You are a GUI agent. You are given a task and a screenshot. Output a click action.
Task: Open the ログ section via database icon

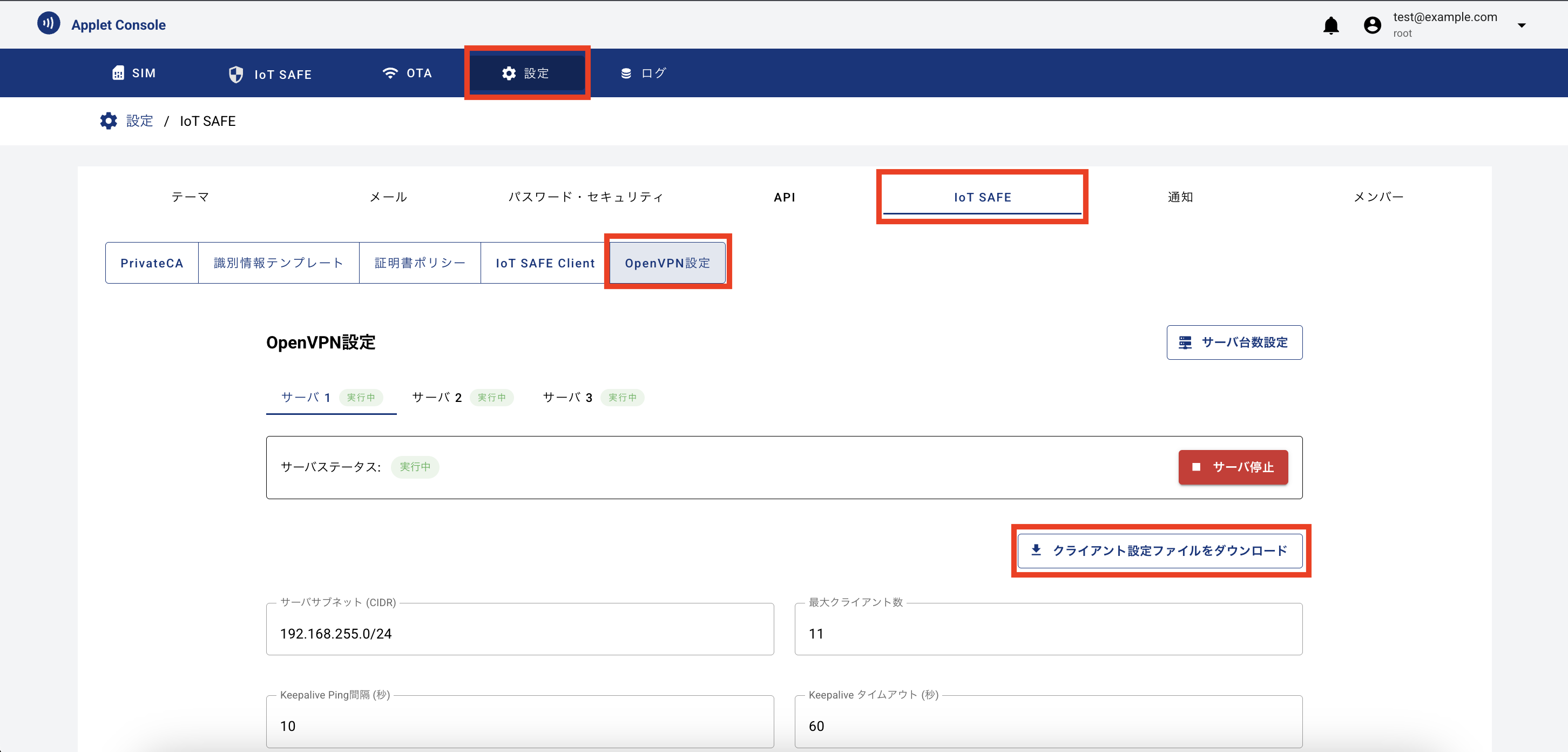coord(626,72)
